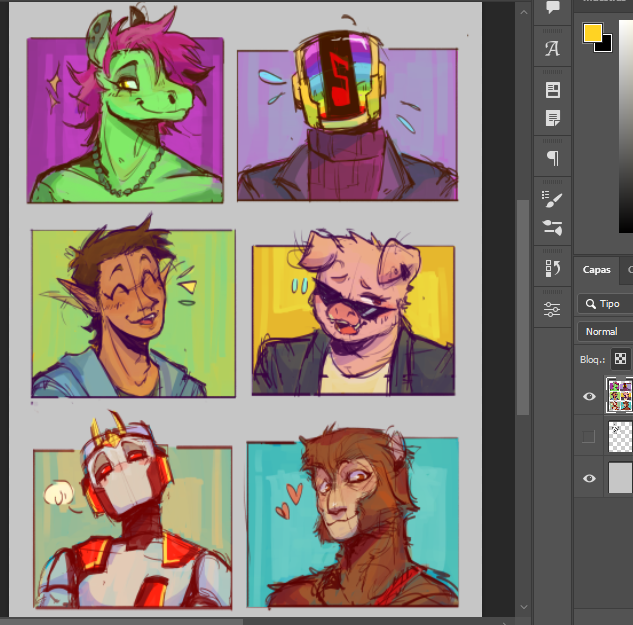Screen dimensions: 633x625
Task: Hide the top artwork layer
Action: [x=589, y=396]
